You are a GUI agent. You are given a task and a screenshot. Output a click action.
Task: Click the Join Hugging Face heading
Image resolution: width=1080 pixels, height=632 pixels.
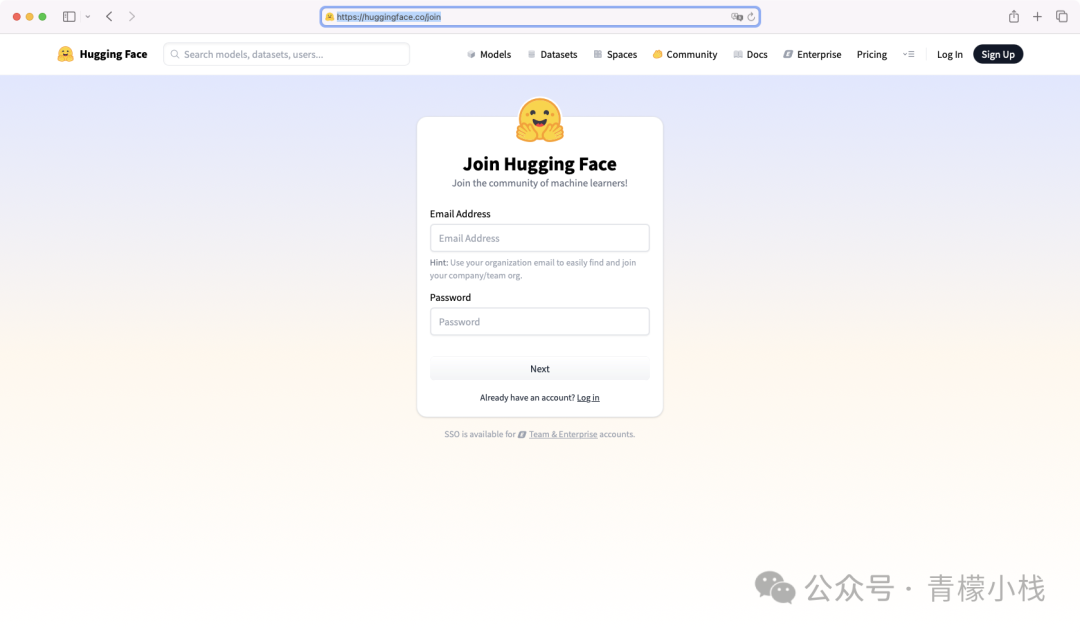tap(539, 164)
